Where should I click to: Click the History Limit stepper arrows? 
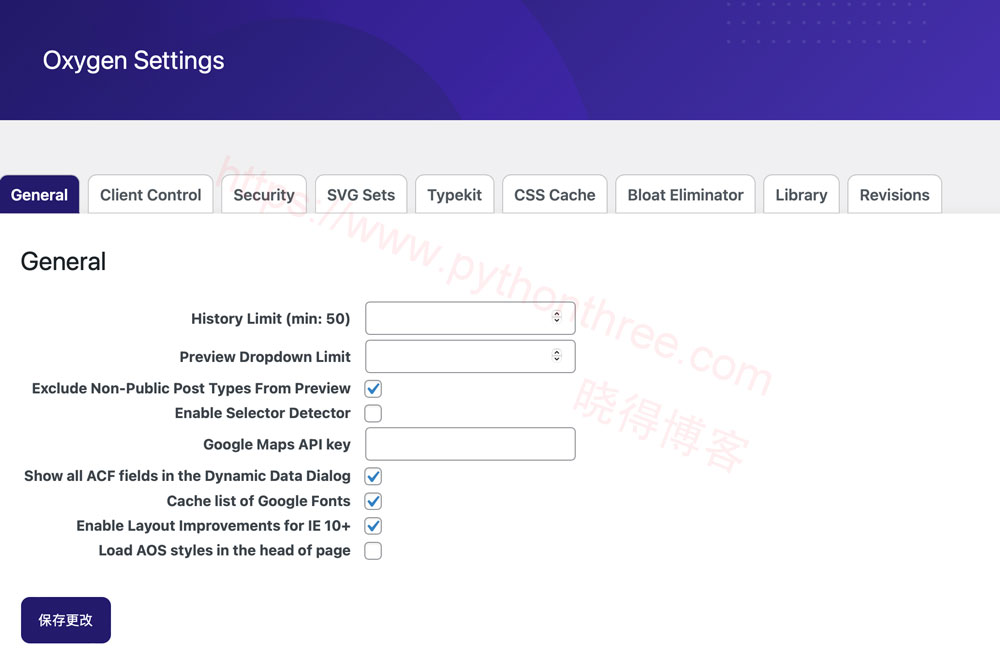(x=557, y=317)
